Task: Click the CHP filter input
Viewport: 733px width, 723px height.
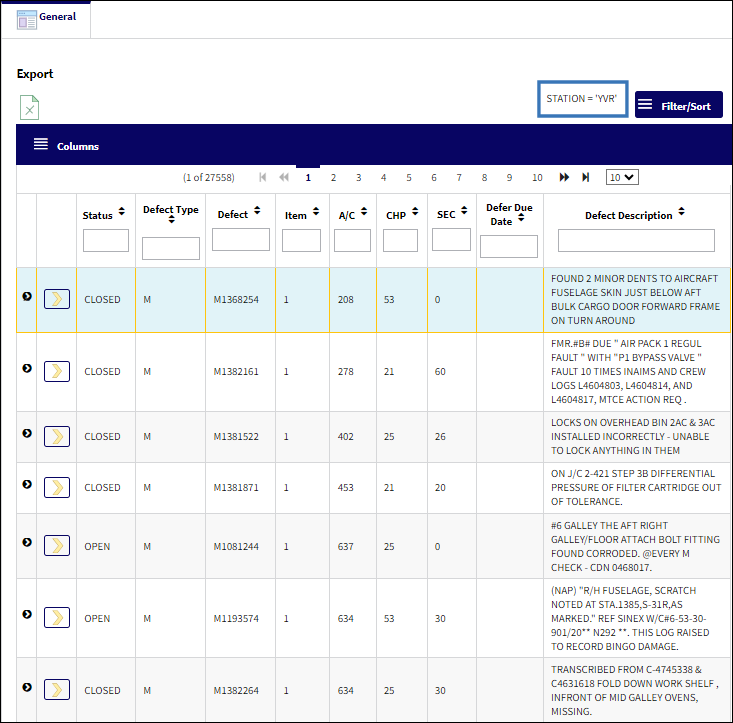Action: pyautogui.click(x=401, y=240)
